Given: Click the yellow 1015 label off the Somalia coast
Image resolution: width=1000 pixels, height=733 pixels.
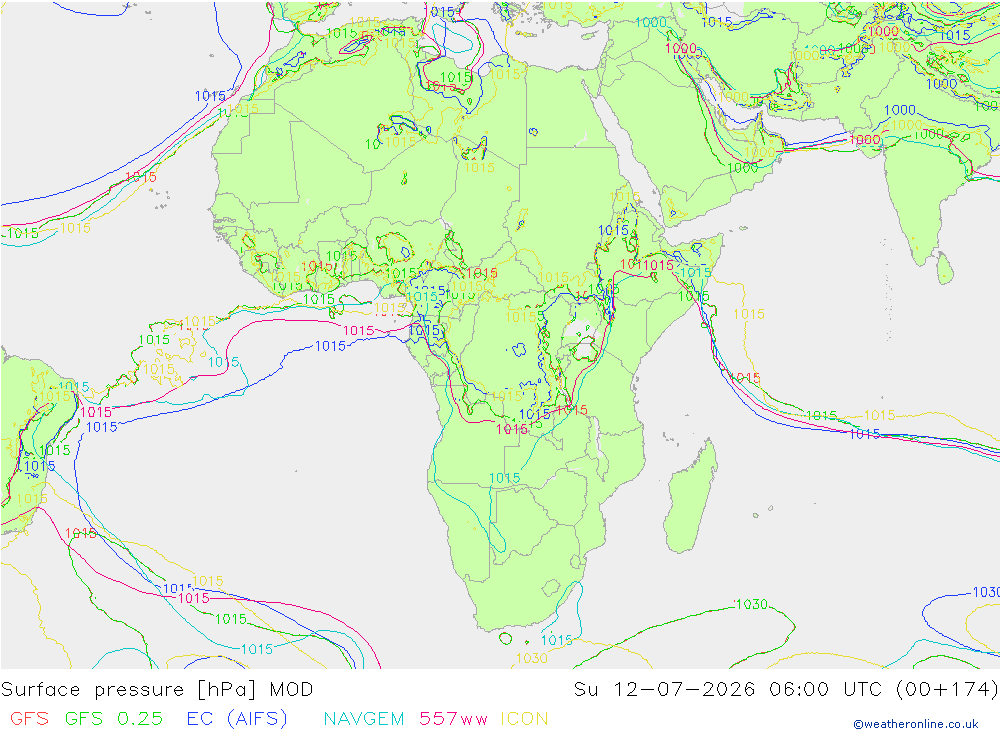Looking at the screenshot, I should (749, 314).
